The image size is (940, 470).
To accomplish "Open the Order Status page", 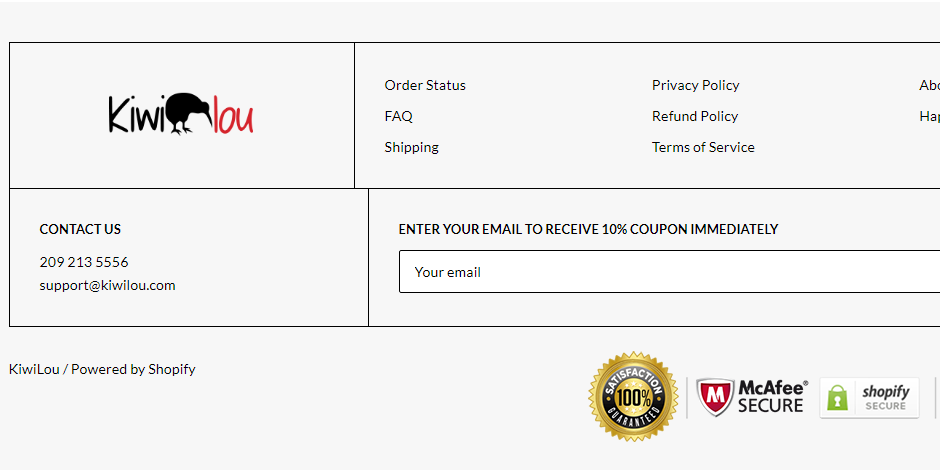I will (425, 85).
